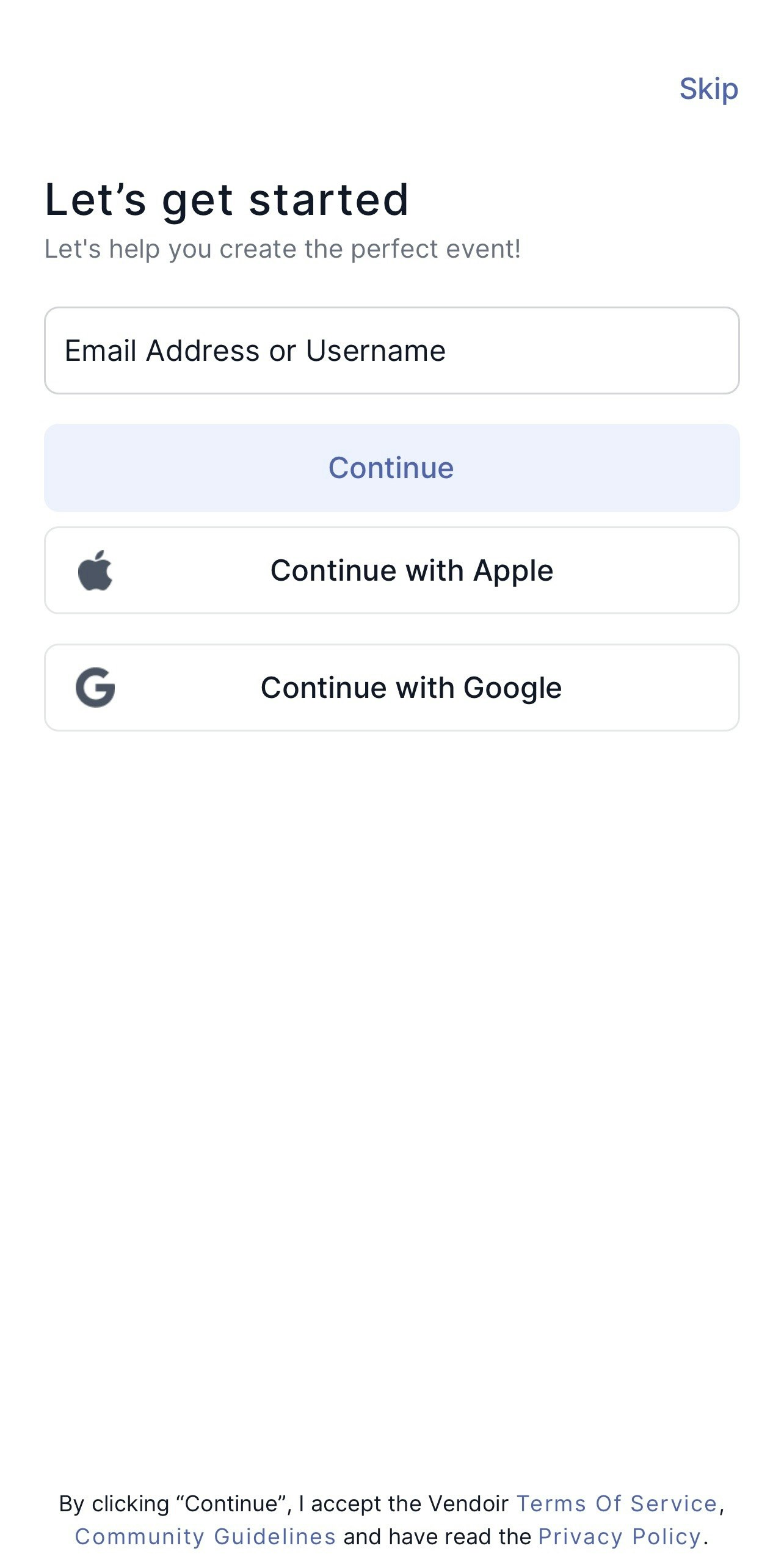
Task: Click the empty right side of the email box
Action: coord(592,350)
